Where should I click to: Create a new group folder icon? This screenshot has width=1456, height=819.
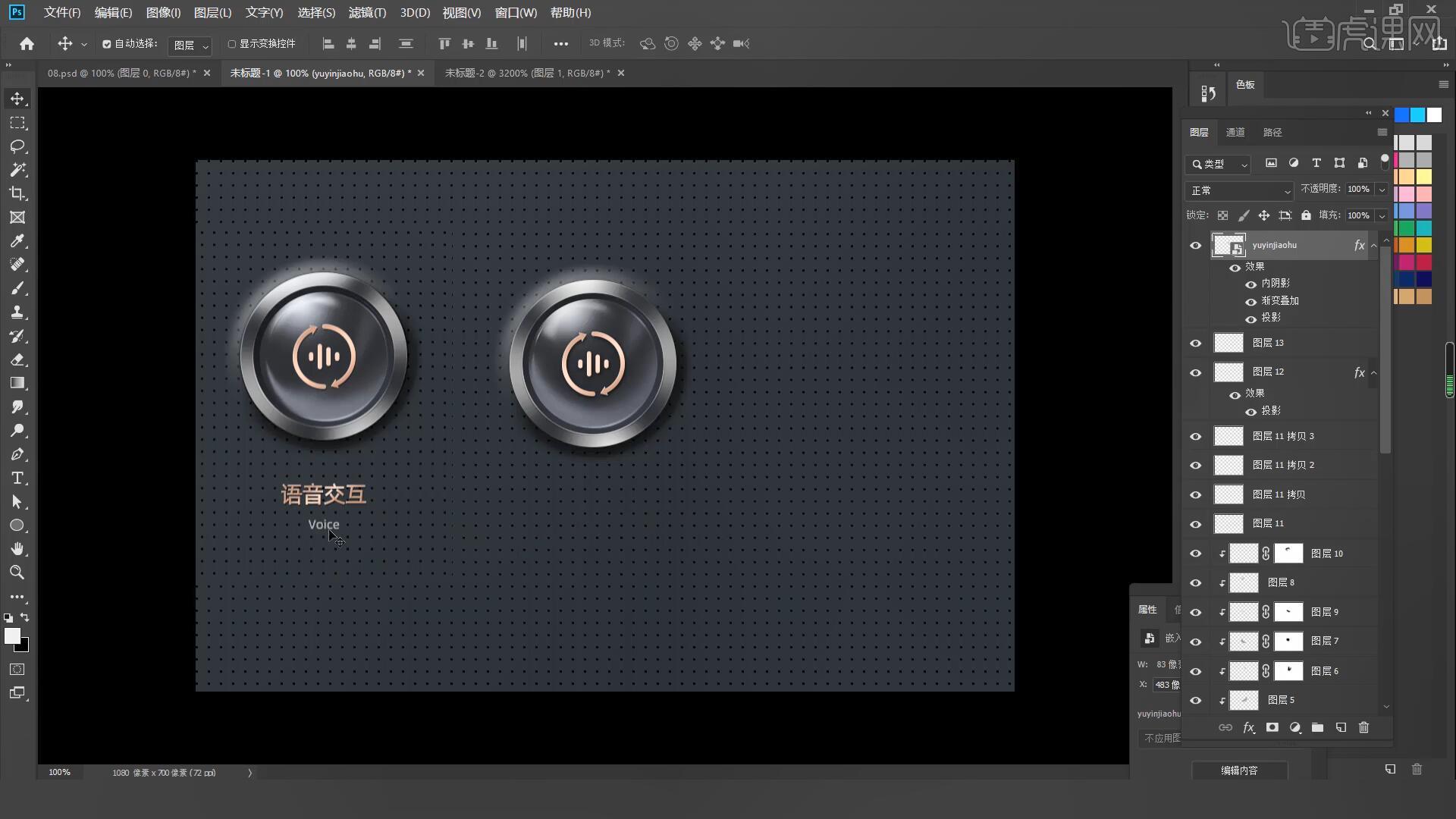coord(1317,727)
